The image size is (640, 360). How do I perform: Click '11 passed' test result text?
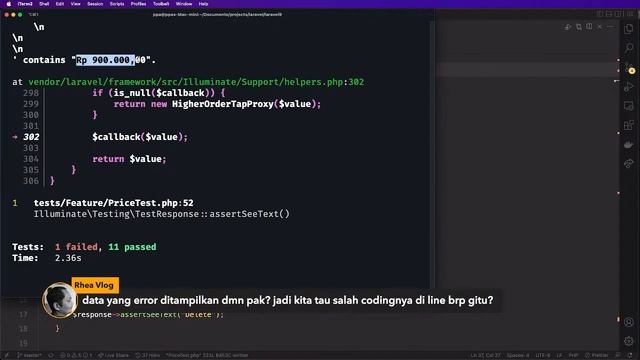coord(132,247)
